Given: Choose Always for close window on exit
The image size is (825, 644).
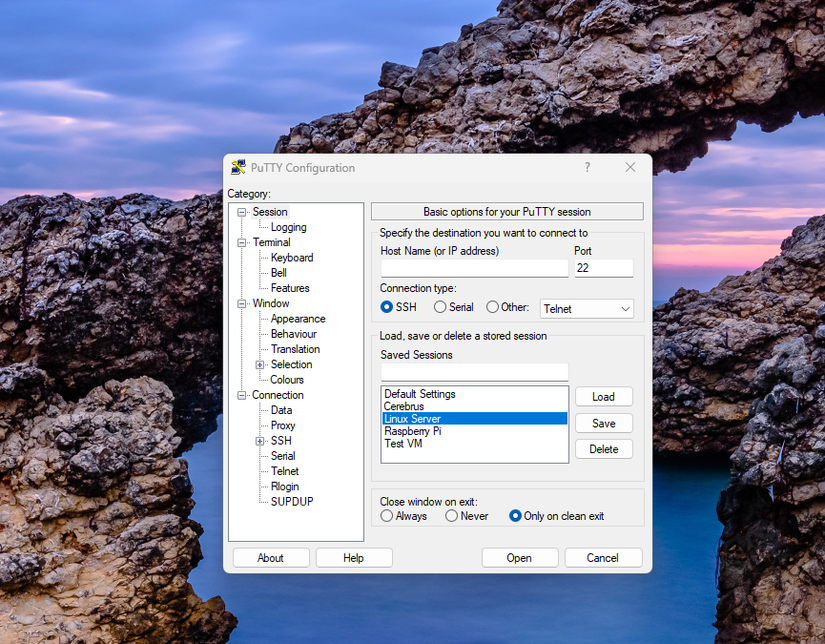Looking at the screenshot, I should 387,516.
